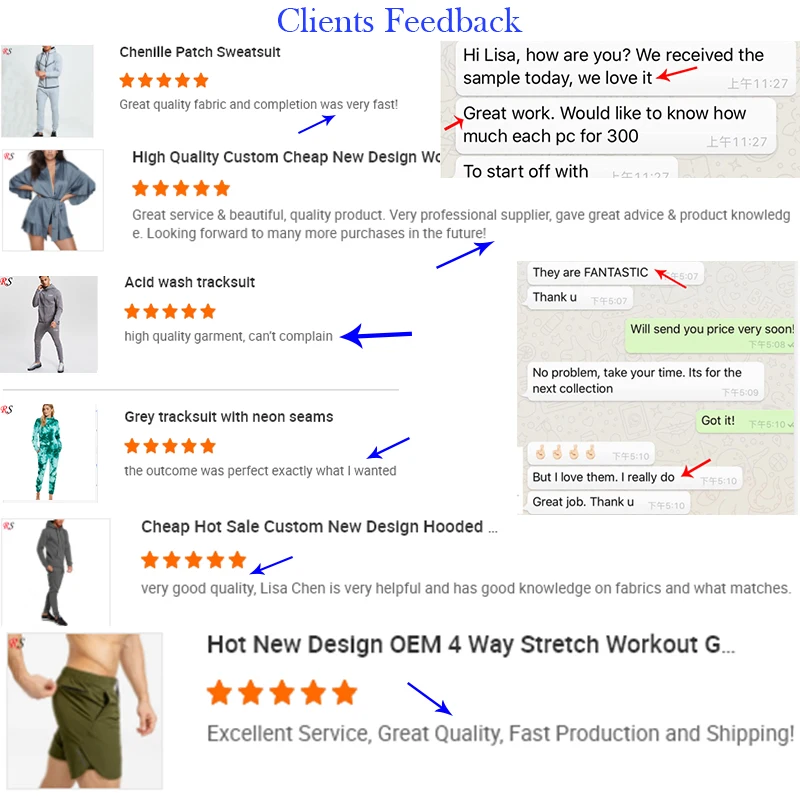The image size is (800, 800).
Task: Open the Chenille Patch Sweatsuit product thumbnail
Action: [47, 91]
